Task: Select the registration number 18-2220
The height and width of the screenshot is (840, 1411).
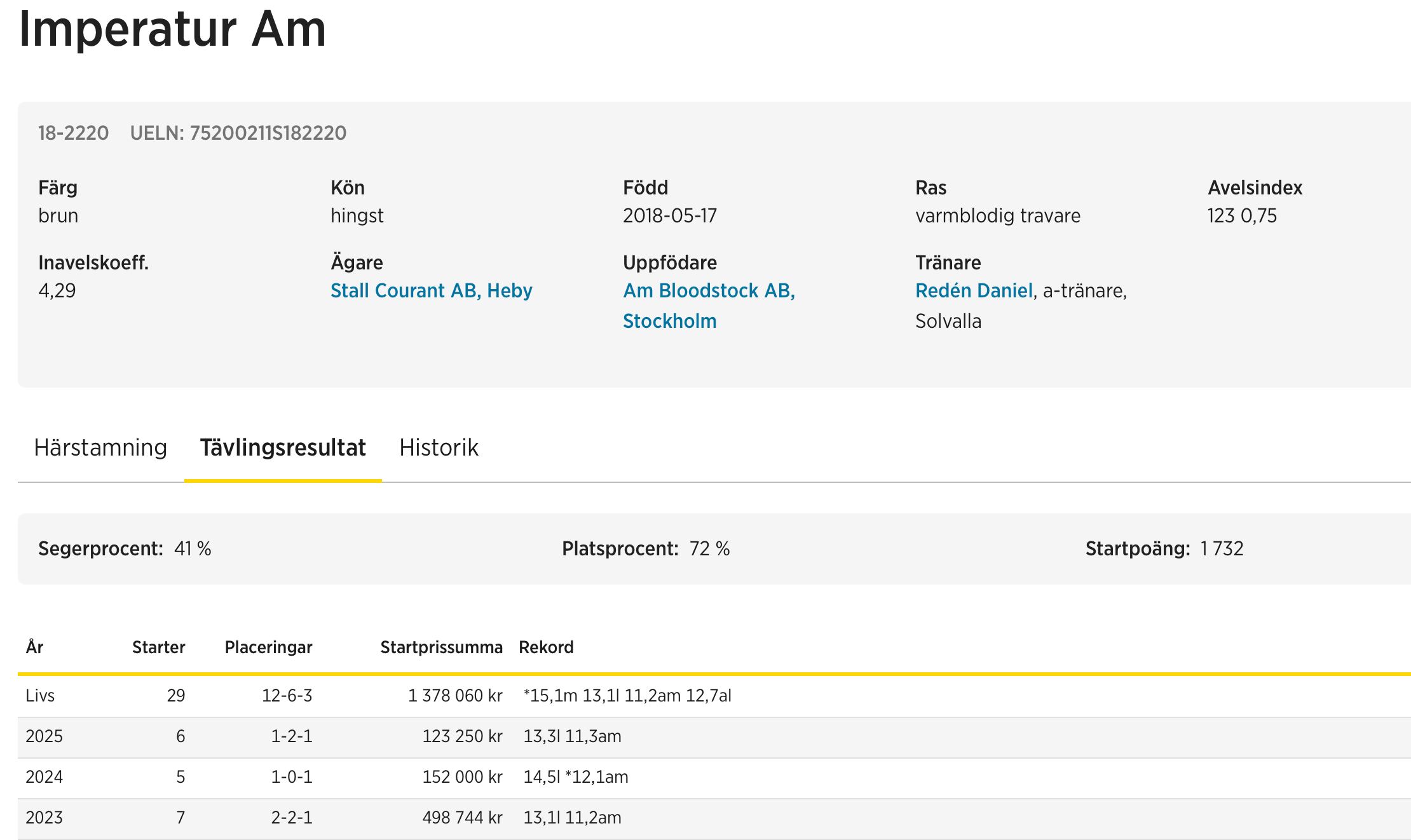Action: pos(73,133)
